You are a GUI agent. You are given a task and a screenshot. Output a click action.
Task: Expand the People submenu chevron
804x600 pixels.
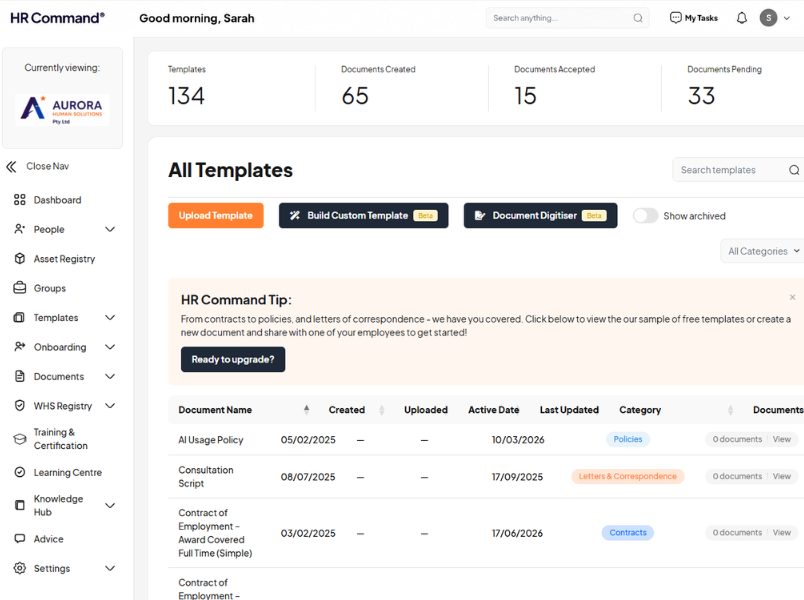110,229
